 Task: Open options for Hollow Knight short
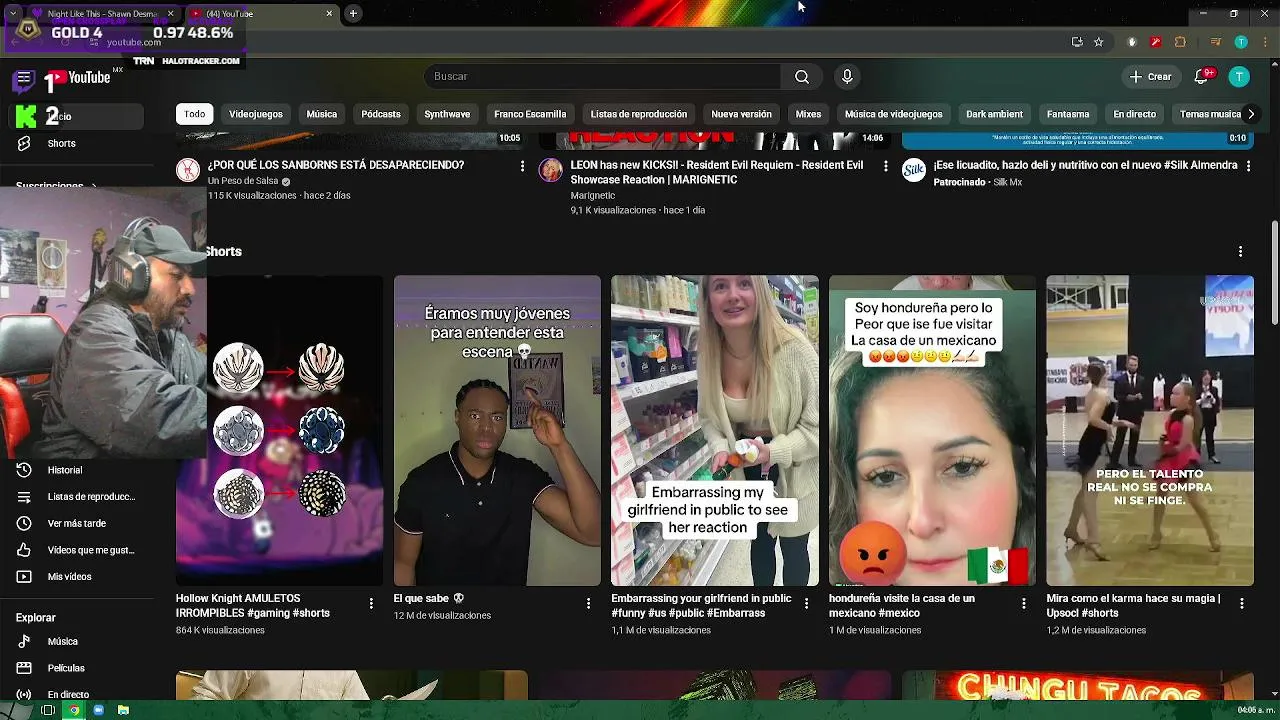(x=371, y=603)
